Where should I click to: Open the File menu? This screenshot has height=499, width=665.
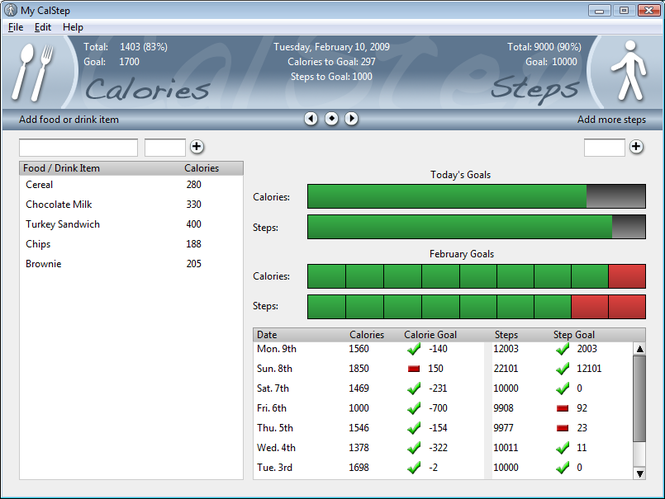[16, 27]
